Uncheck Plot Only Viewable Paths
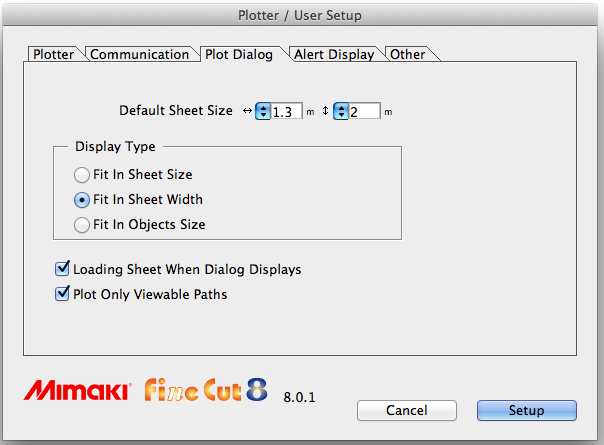The width and height of the screenshot is (604, 445). [63, 294]
